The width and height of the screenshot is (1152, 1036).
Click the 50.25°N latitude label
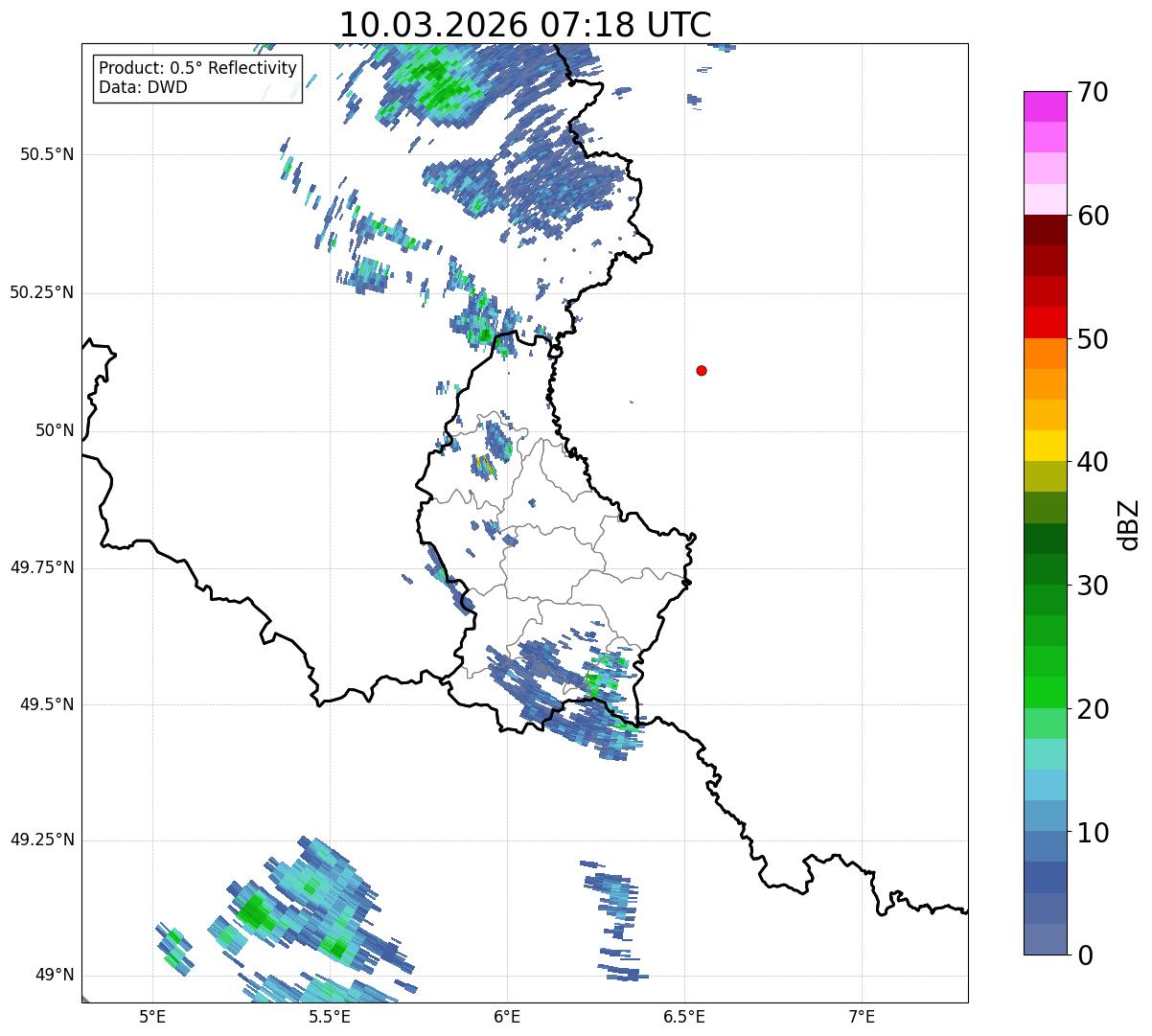41,292
